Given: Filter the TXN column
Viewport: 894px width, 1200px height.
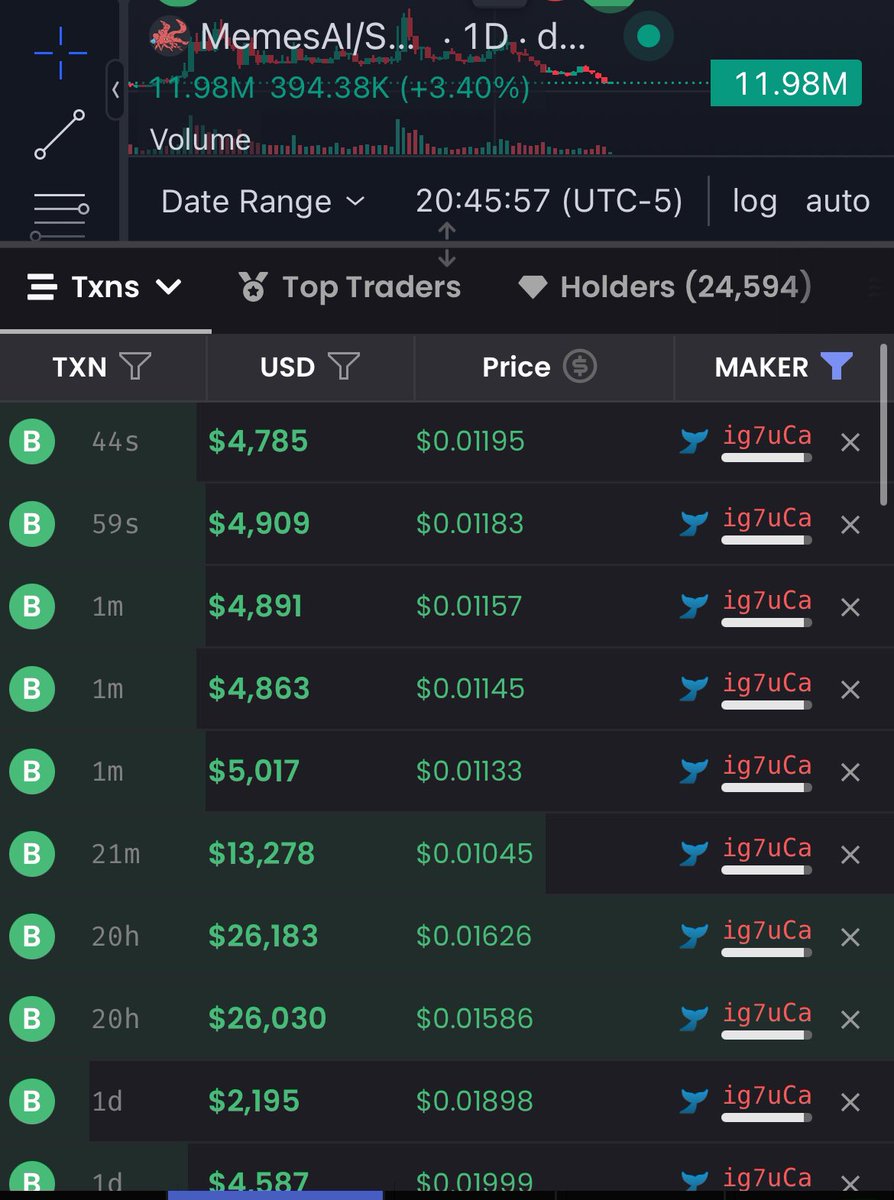Looking at the screenshot, I should coord(135,367).
